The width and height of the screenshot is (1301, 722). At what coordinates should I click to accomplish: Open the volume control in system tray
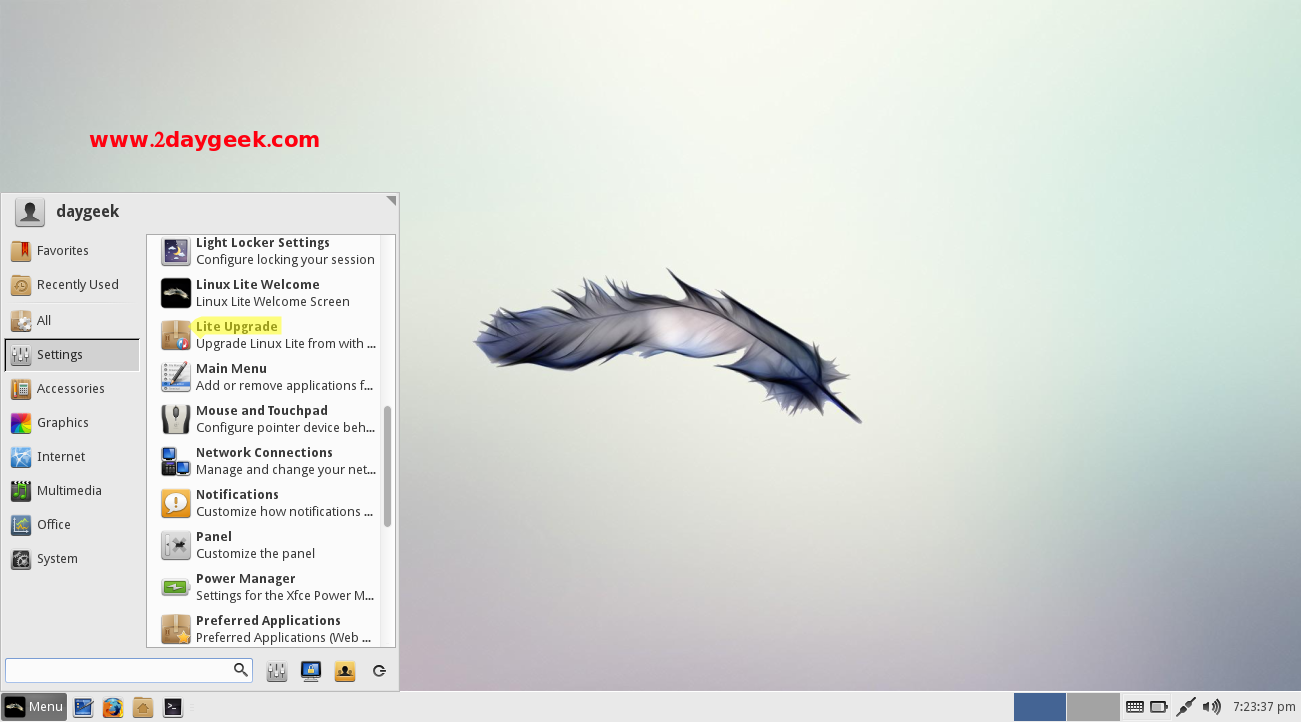(x=1212, y=707)
